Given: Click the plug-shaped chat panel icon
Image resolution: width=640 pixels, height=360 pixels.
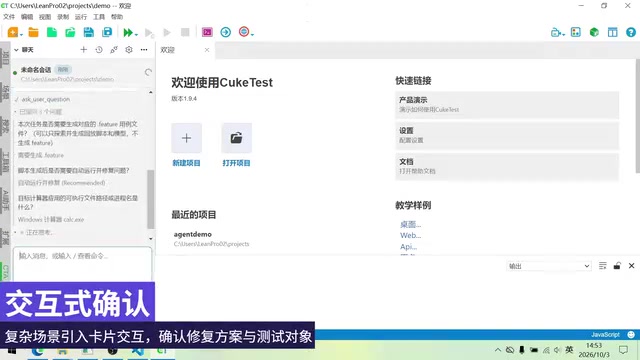Looking at the screenshot, I should pyautogui.click(x=114, y=49).
